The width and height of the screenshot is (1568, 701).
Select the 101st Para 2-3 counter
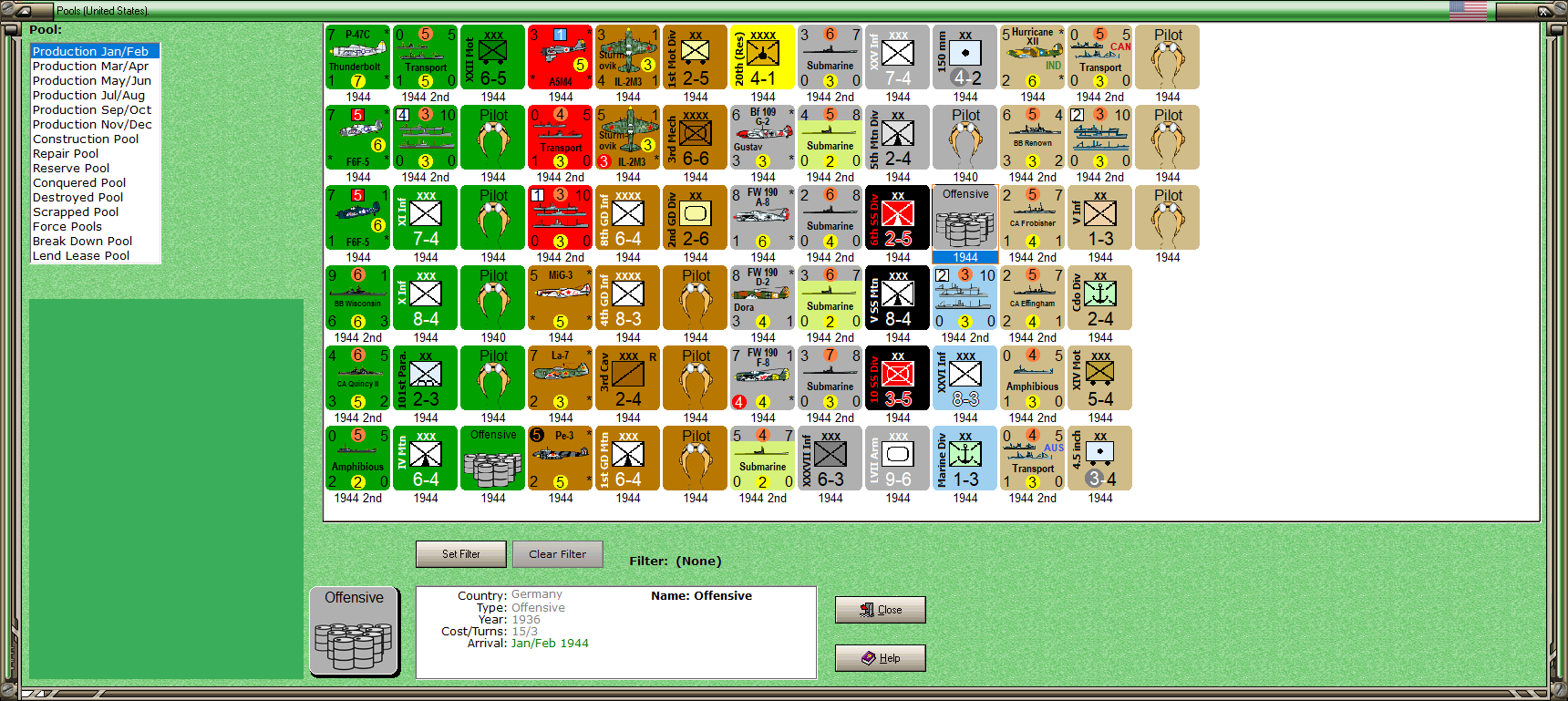pyautogui.click(x=426, y=378)
